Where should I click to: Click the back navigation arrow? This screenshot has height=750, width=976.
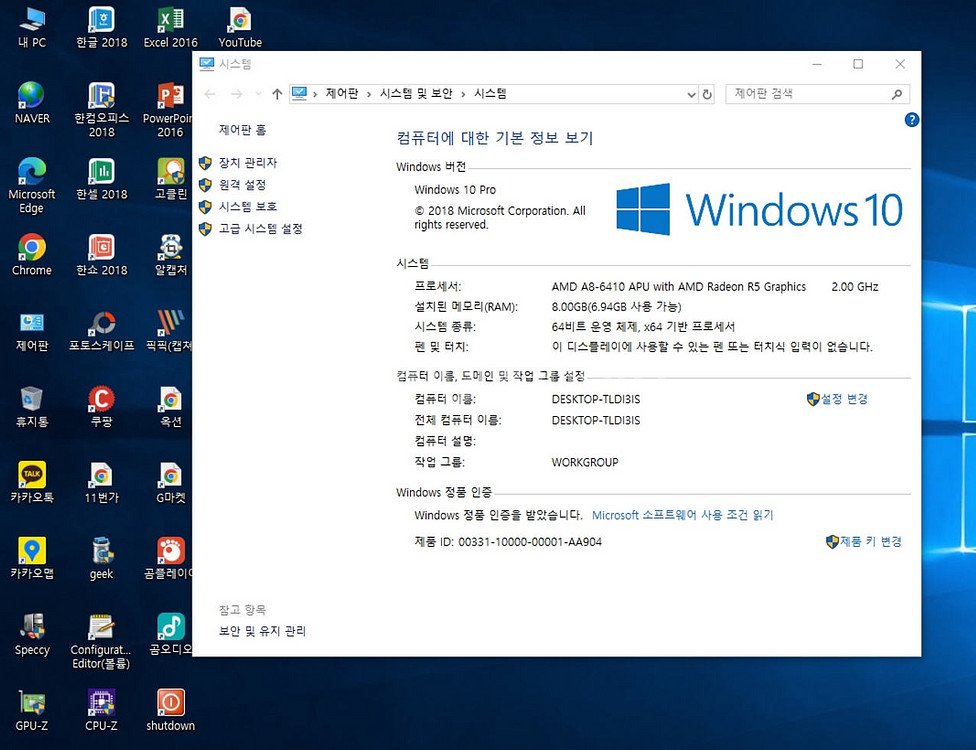[210, 94]
